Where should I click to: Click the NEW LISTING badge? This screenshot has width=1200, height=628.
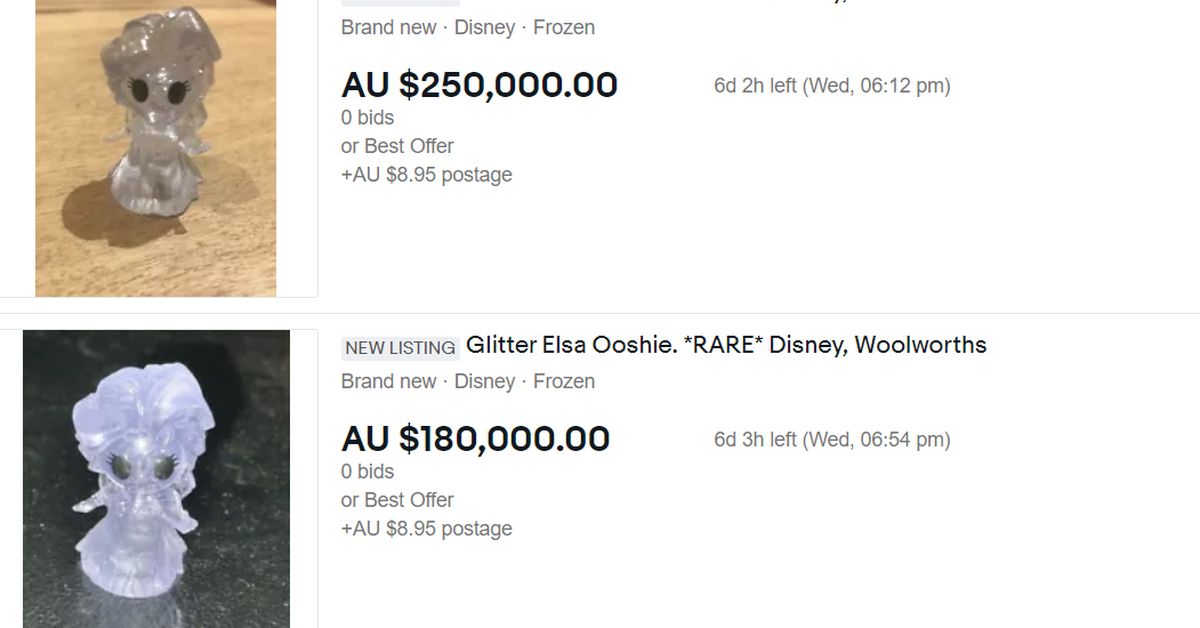tap(400, 348)
